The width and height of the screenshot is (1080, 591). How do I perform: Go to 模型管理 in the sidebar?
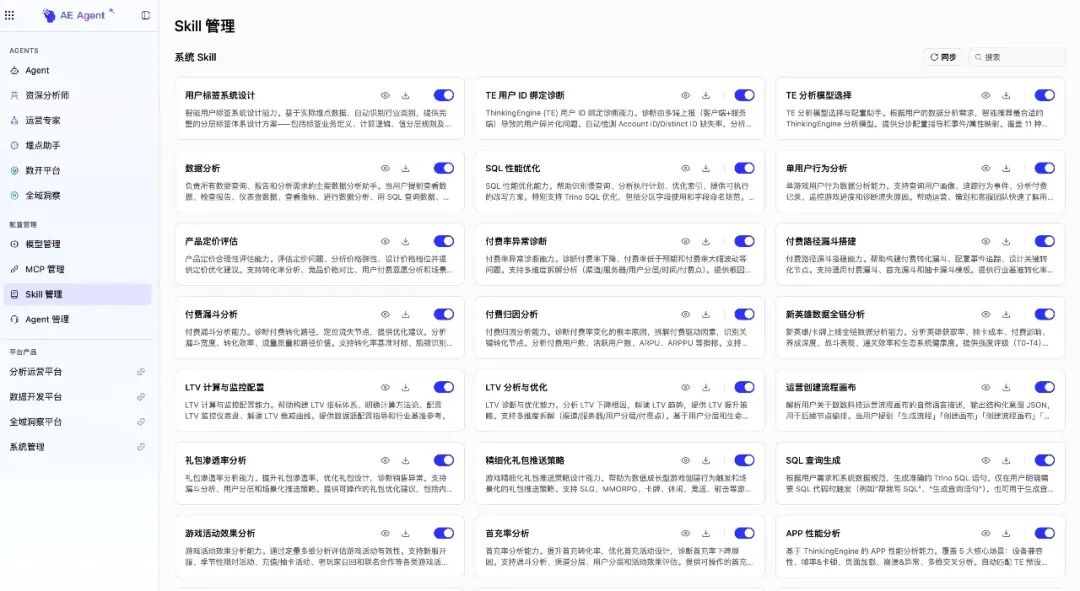pos(77,244)
